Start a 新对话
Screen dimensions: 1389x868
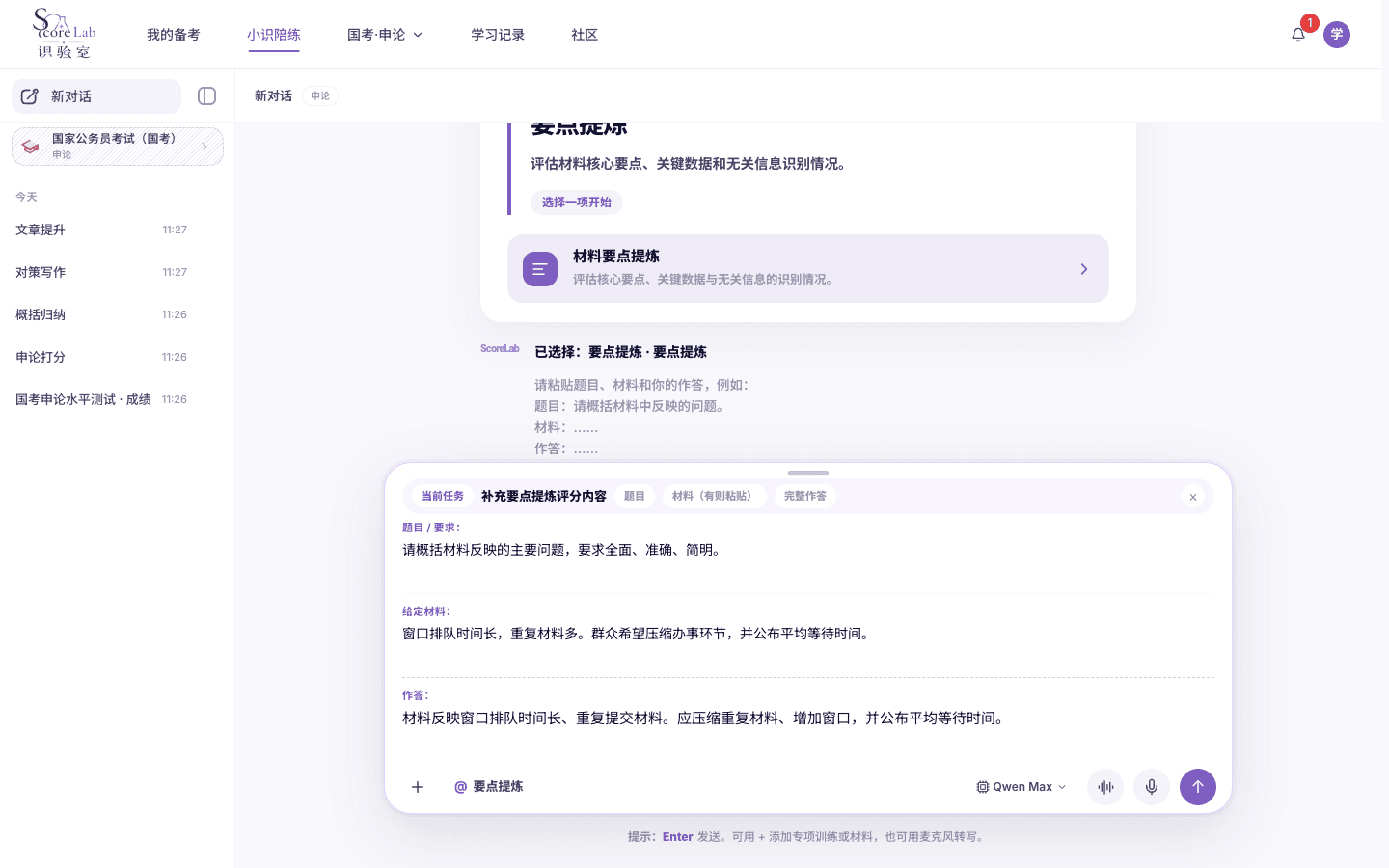pos(96,96)
